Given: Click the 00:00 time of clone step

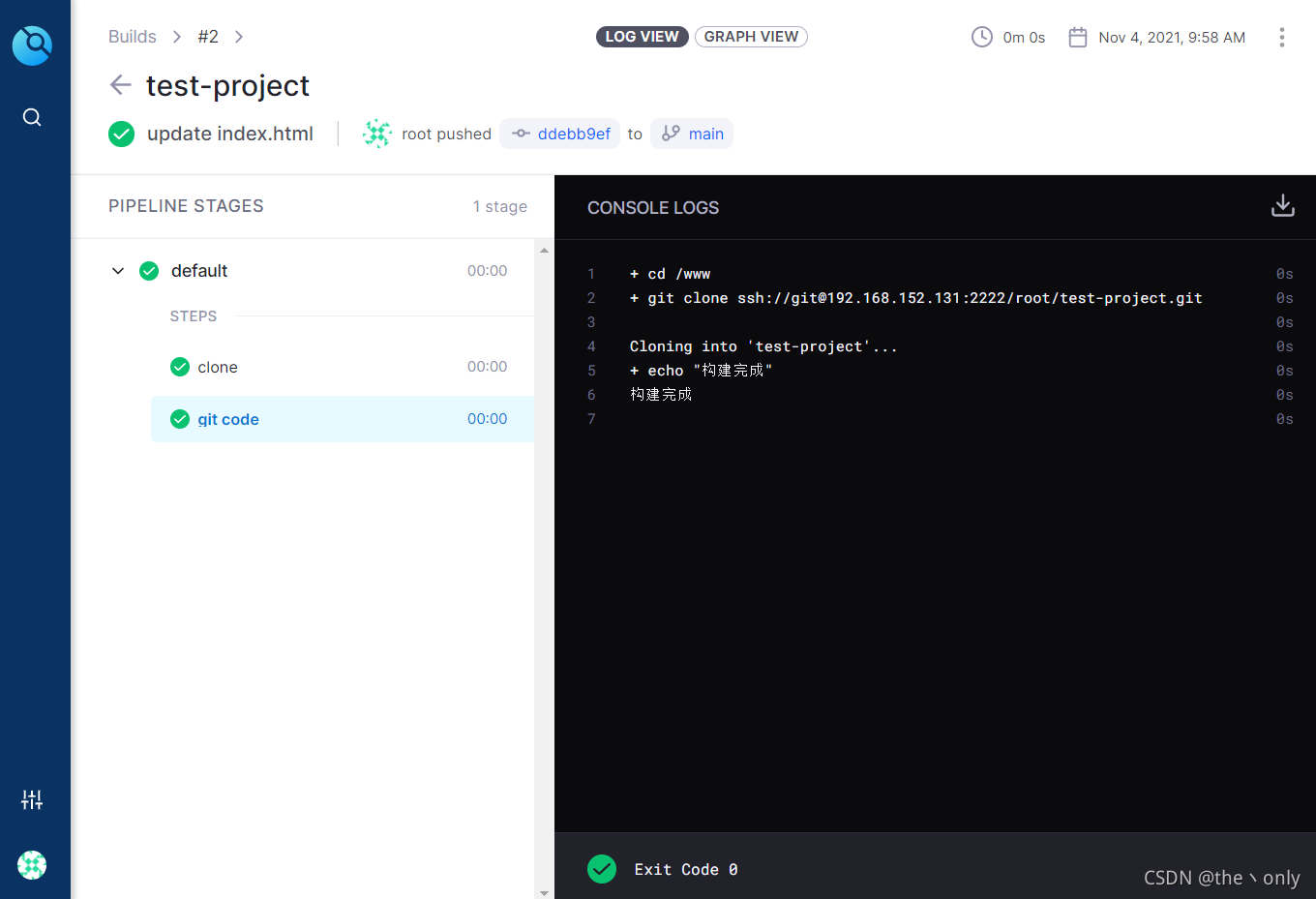Looking at the screenshot, I should click(487, 367).
